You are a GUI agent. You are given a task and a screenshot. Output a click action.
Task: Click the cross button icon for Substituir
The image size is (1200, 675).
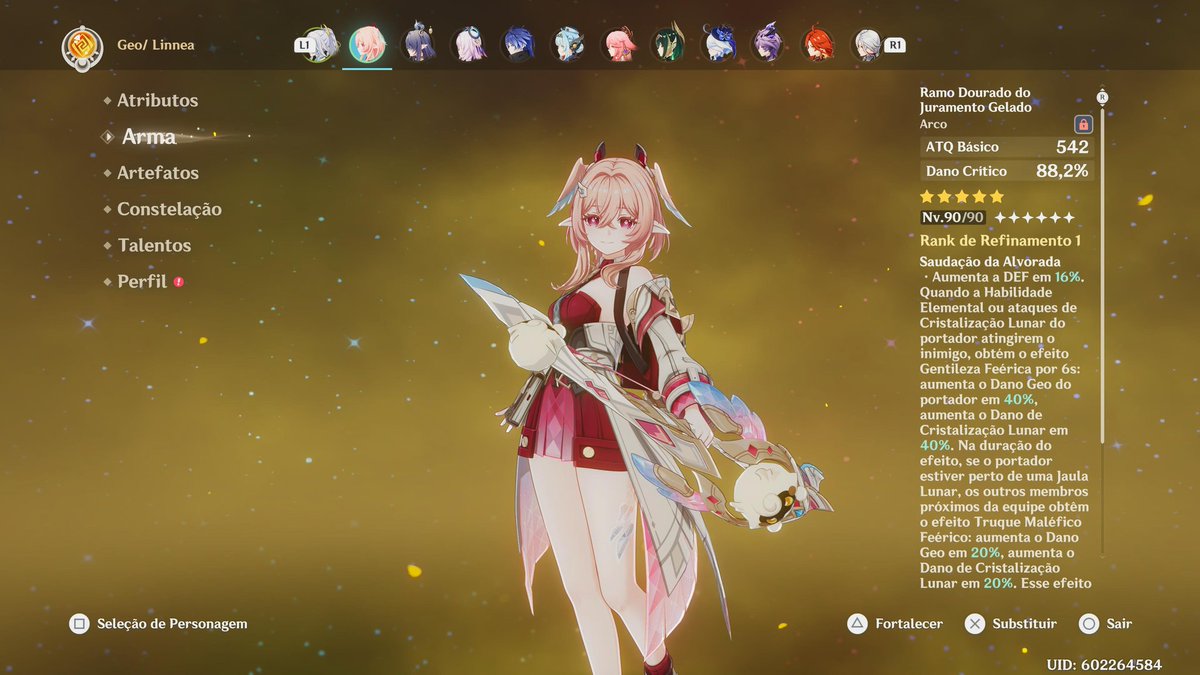[974, 624]
